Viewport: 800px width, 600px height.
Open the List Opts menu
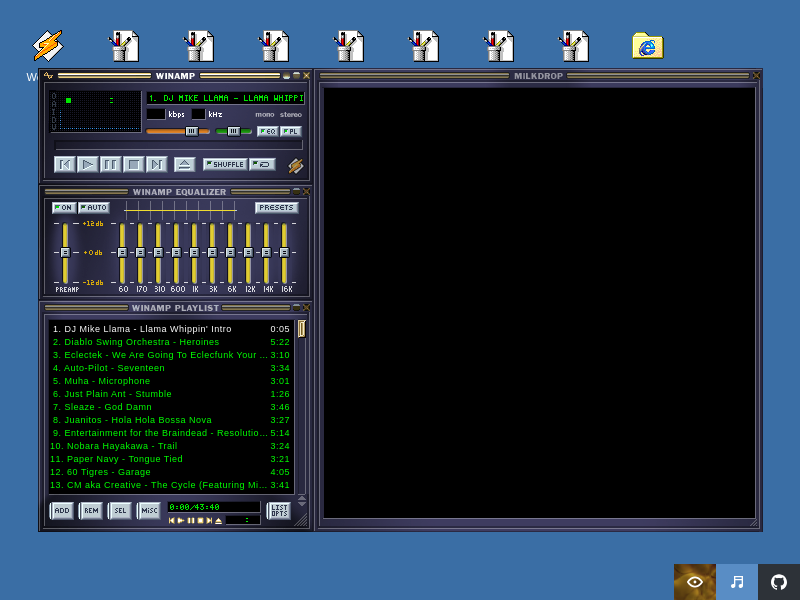[279, 510]
